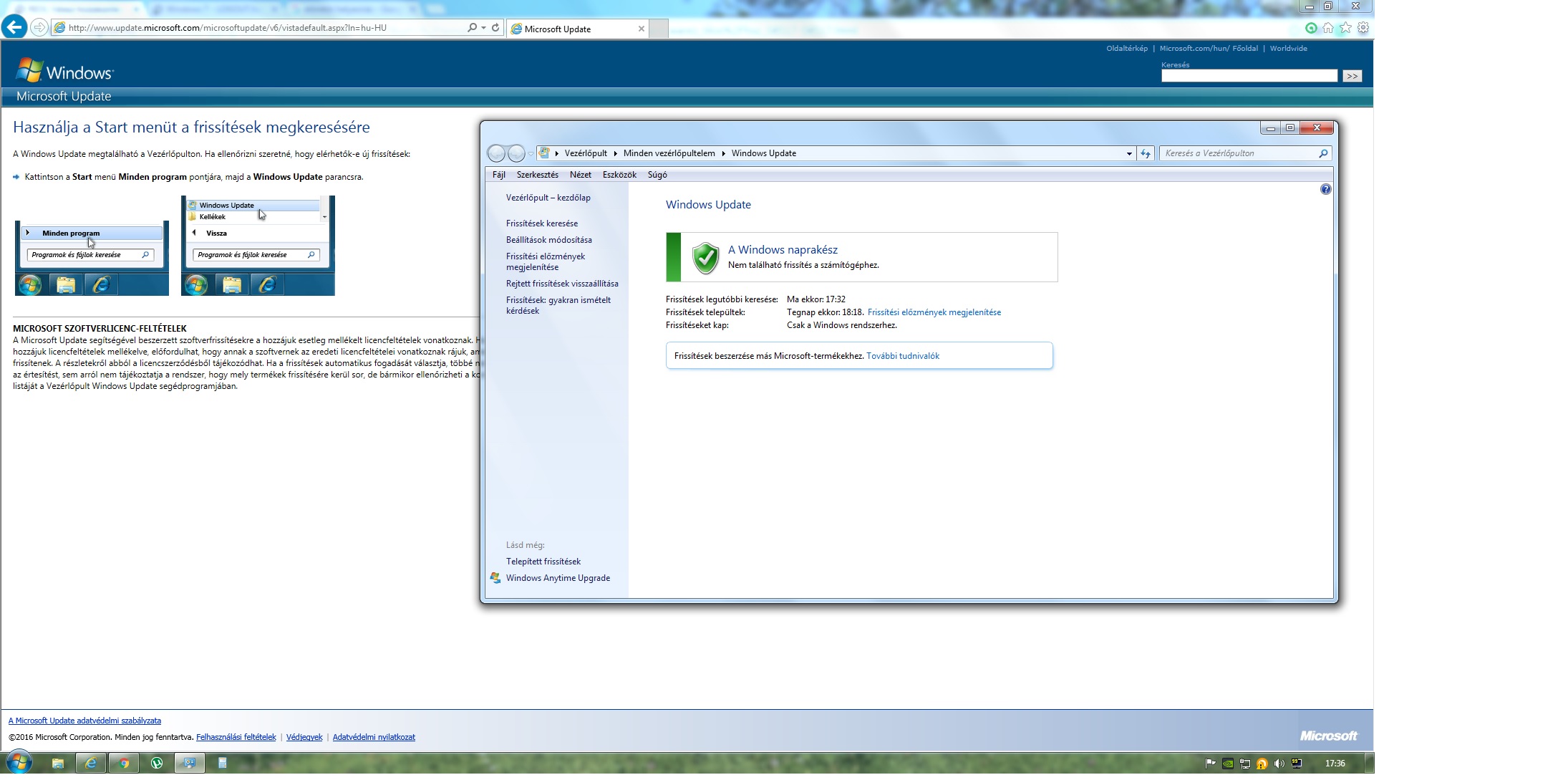Expand arrow after Minden vezérlőpultelem in breadcrumb
This screenshot has height=780, width=1568.
[723, 153]
